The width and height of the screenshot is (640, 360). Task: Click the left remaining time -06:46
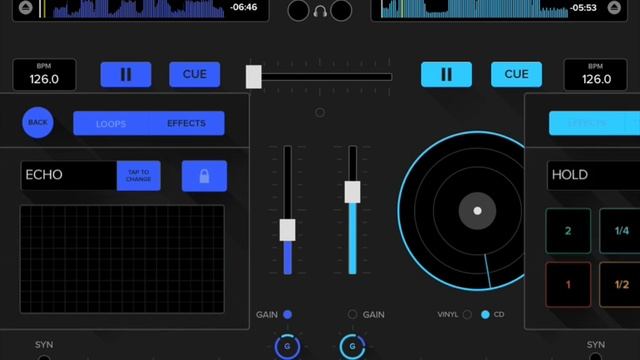(x=244, y=7)
